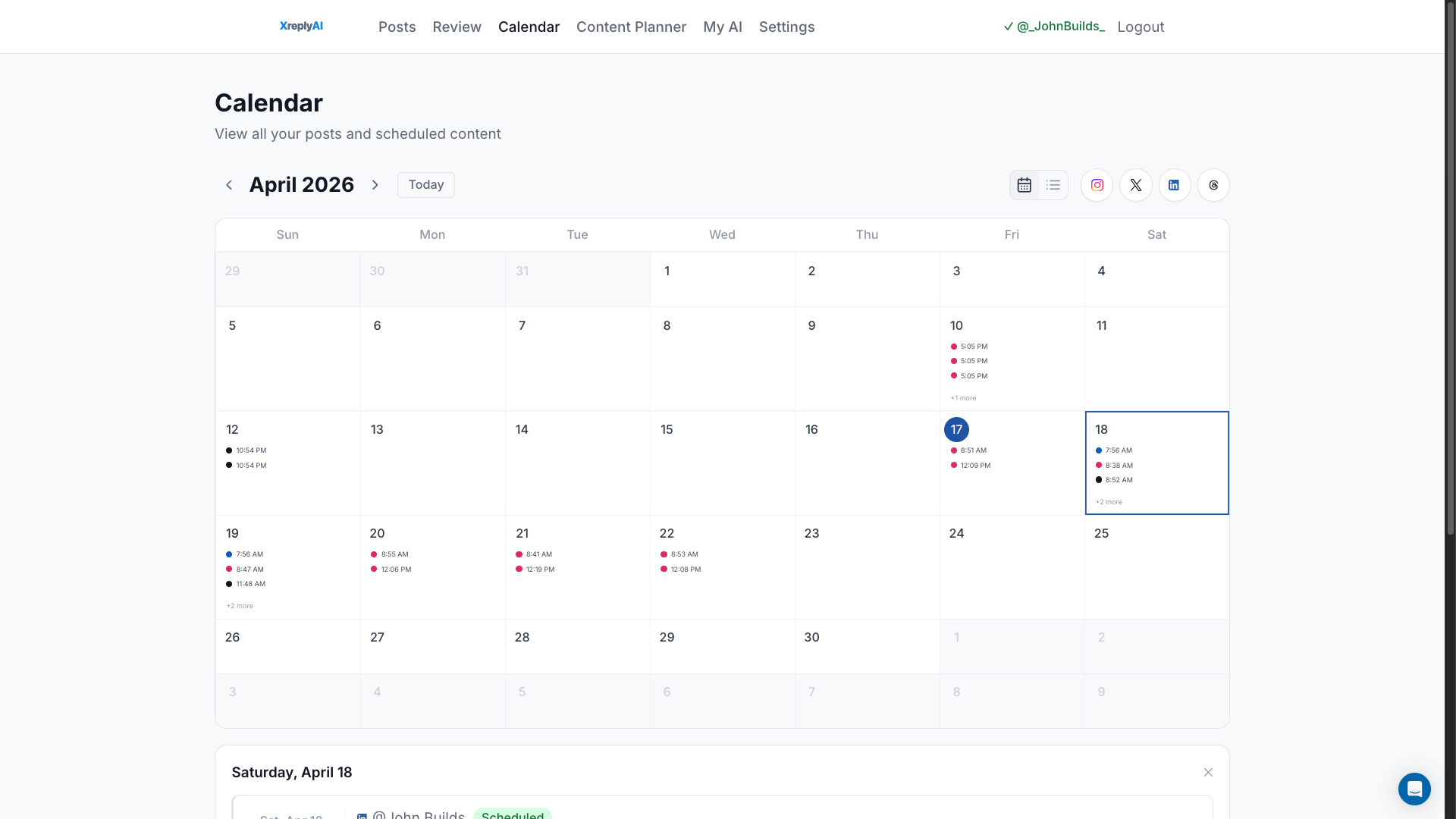1456x819 pixels.
Task: Expand '+2 more' on April 18
Action: [x=1108, y=502]
